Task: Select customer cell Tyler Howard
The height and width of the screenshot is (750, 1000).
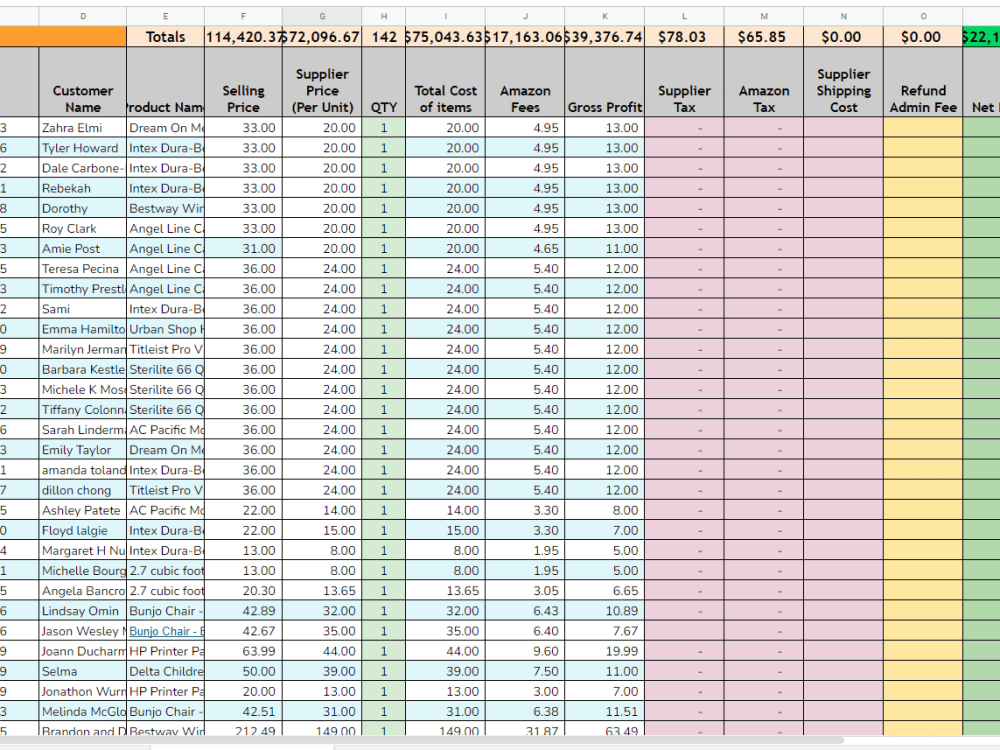Action: (83, 148)
